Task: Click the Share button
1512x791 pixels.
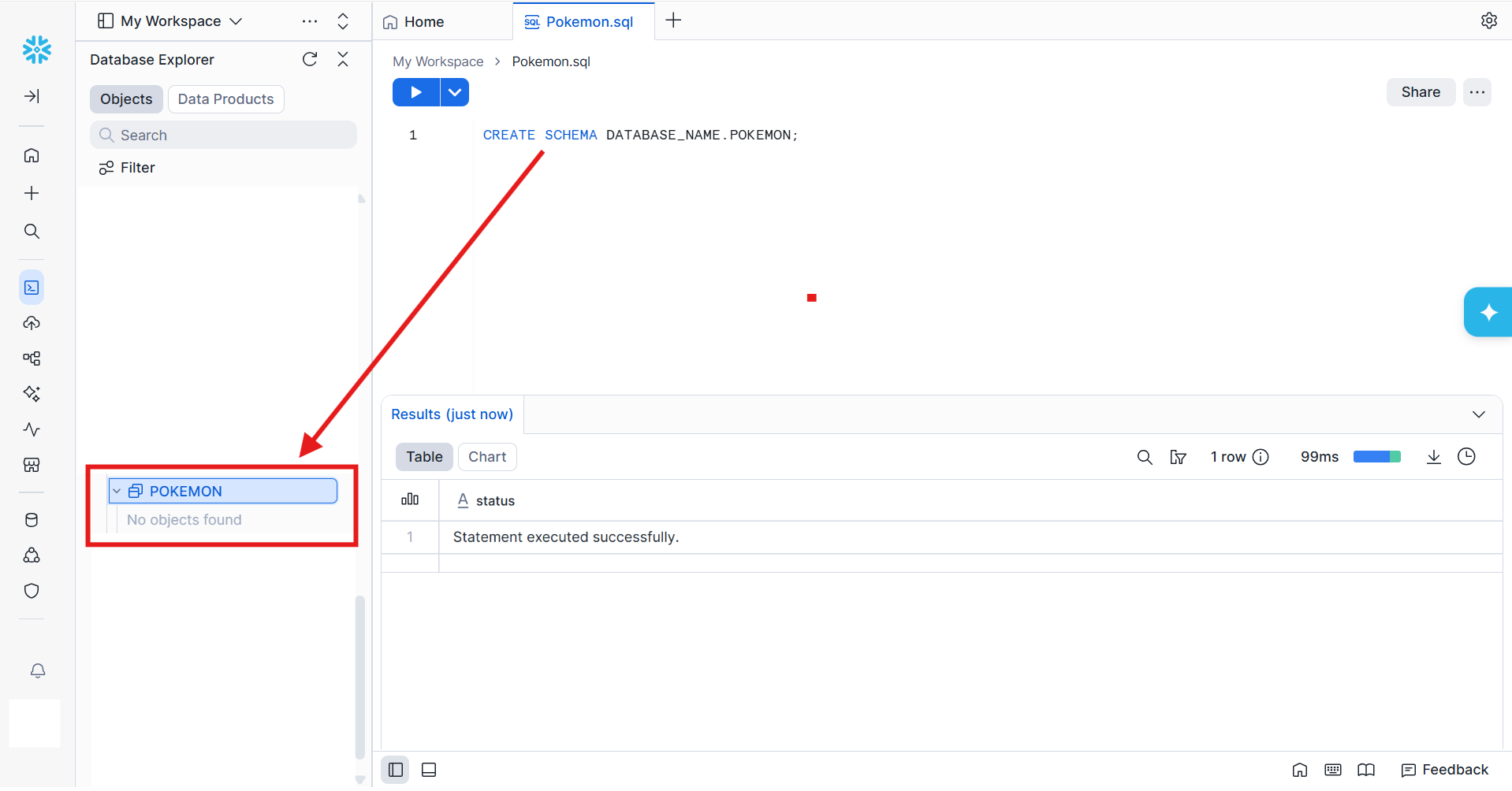Action: pyautogui.click(x=1421, y=92)
